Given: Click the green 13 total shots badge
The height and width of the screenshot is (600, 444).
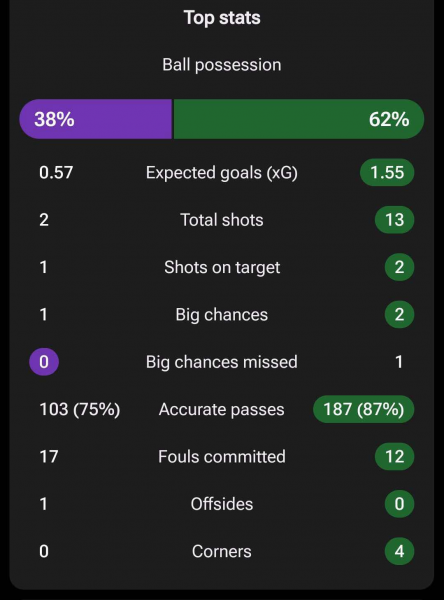Looking at the screenshot, I should [x=395, y=220].
